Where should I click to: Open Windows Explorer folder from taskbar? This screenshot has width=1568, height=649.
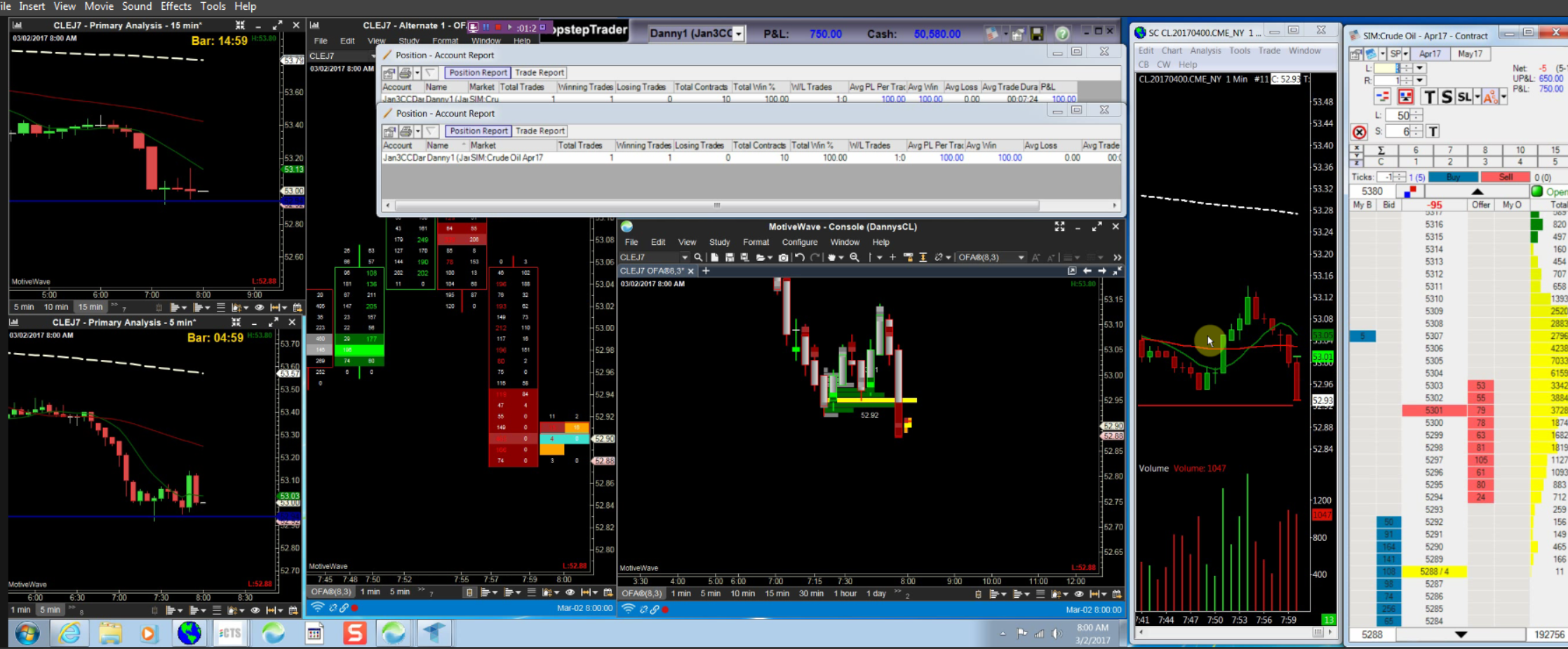pyautogui.click(x=110, y=634)
